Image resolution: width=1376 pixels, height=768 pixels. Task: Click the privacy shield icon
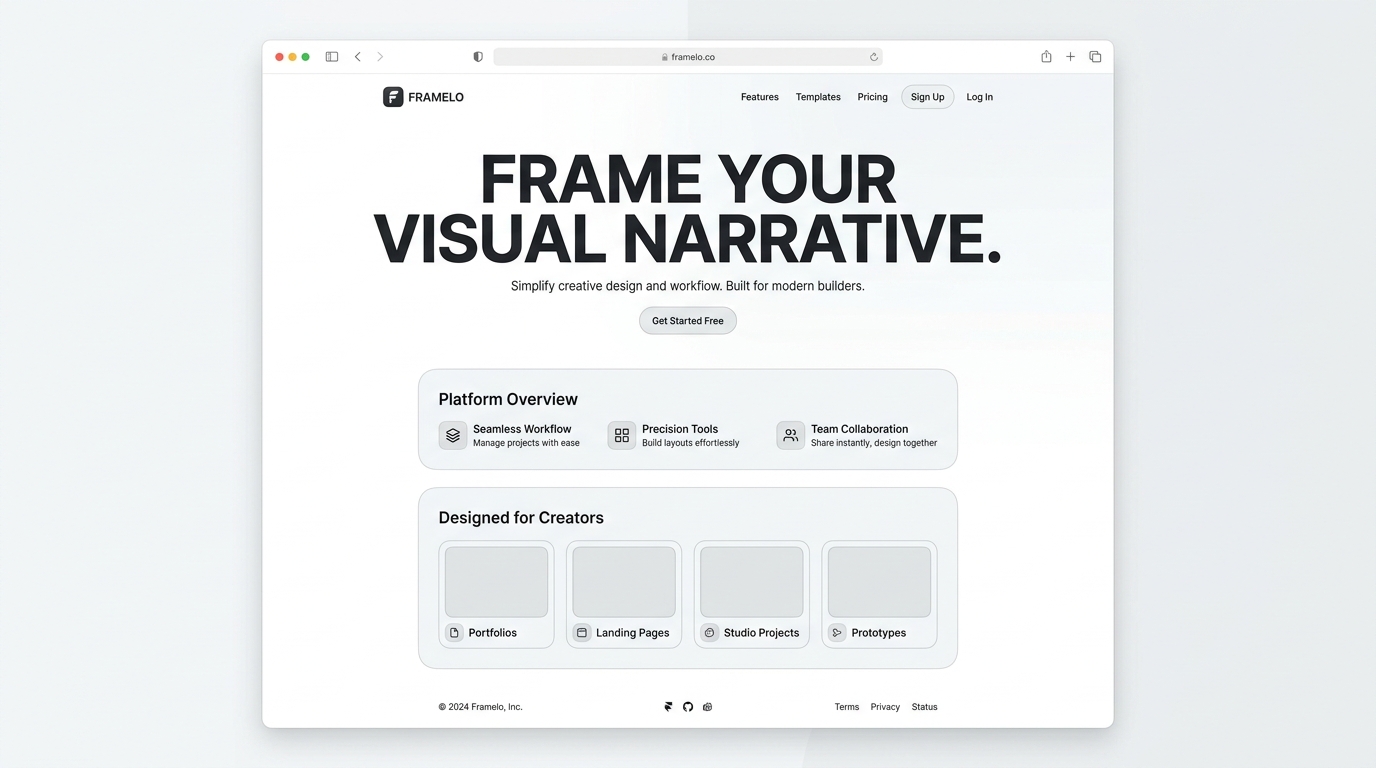(x=478, y=57)
